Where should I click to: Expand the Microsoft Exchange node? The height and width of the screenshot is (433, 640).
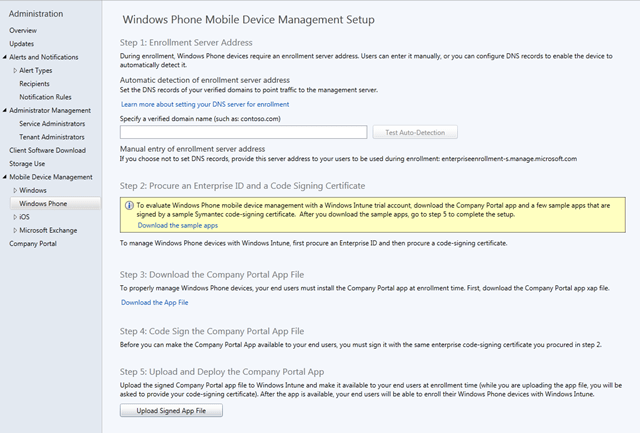(15, 231)
